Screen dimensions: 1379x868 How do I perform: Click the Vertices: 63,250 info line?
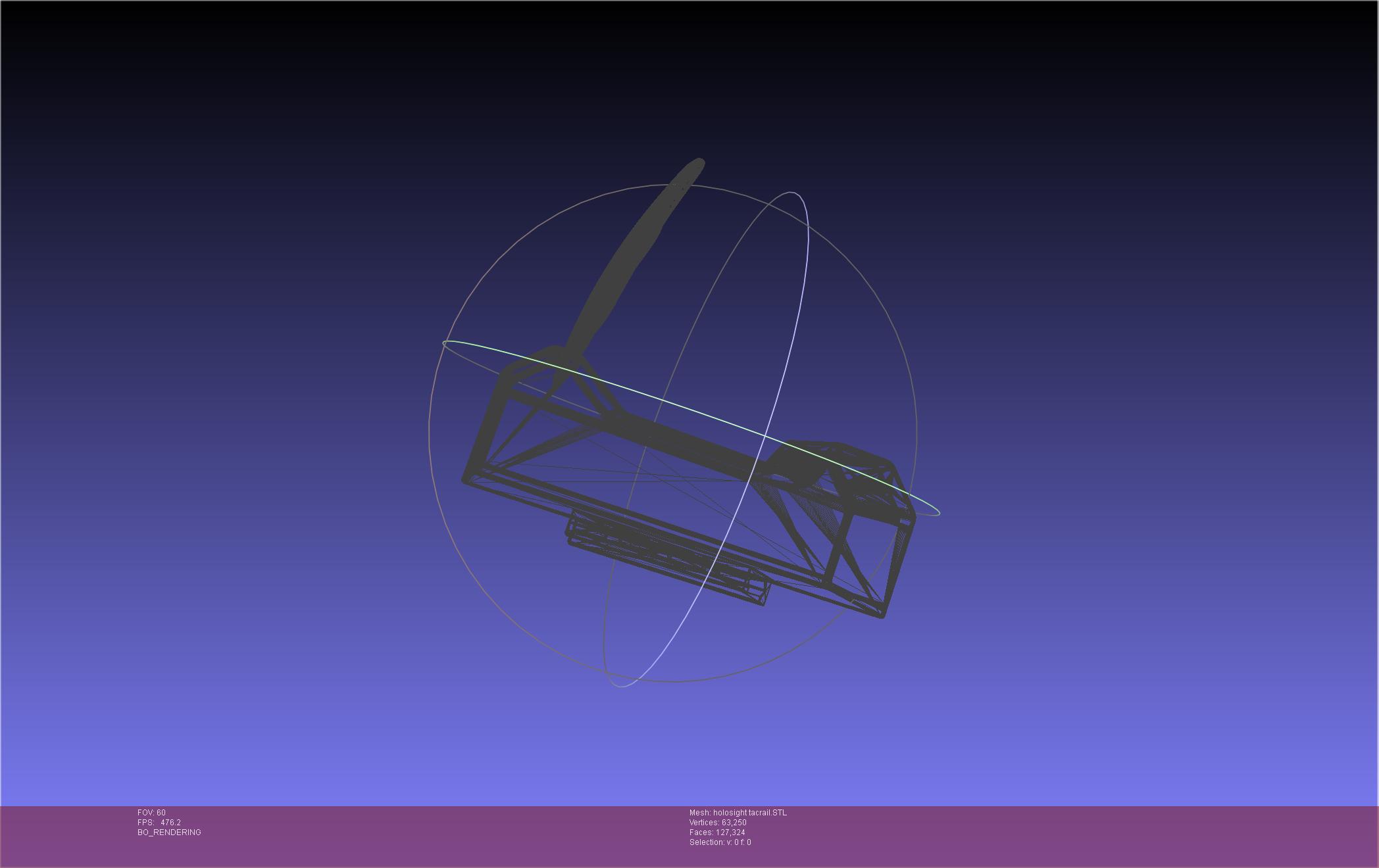tap(718, 823)
